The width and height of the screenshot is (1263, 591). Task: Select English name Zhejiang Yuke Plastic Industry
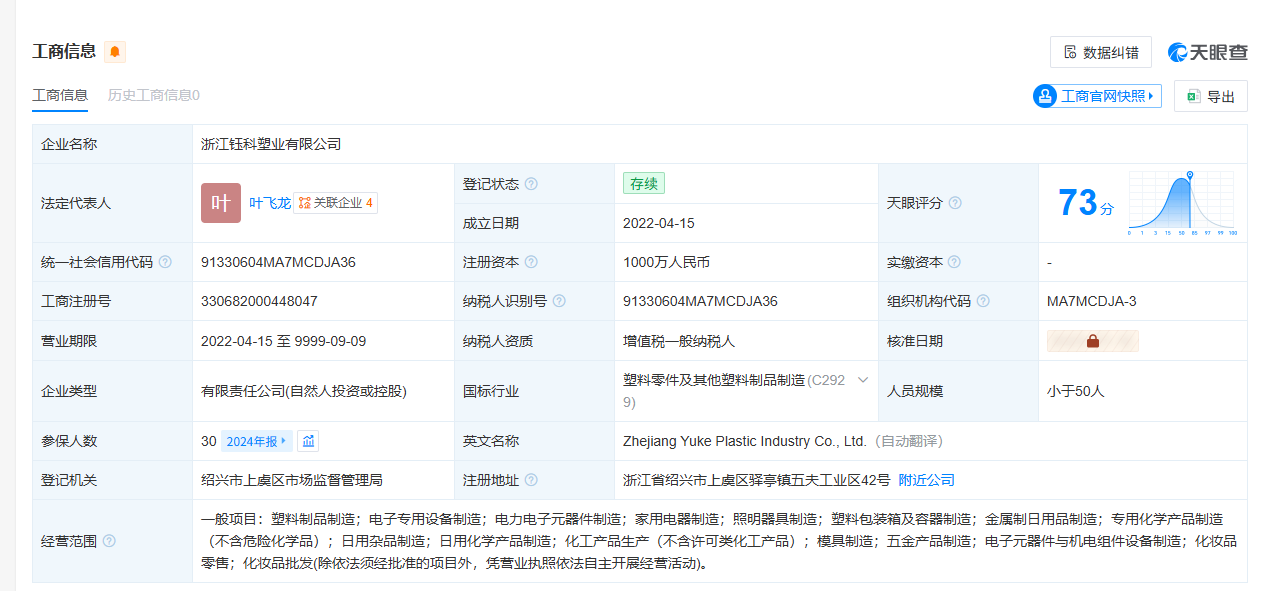pyautogui.click(x=745, y=441)
